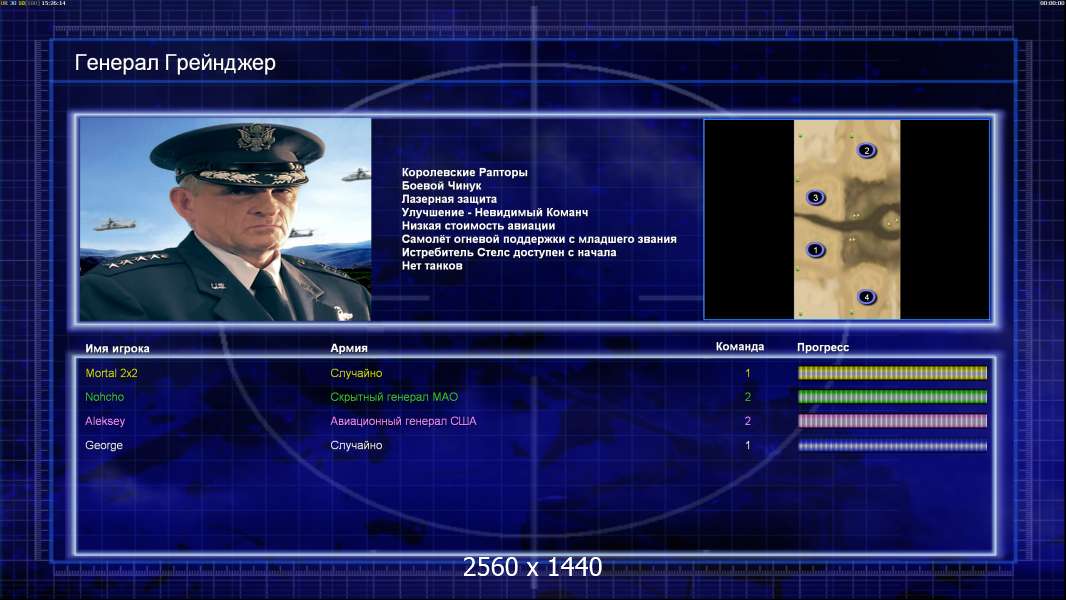The image size is (1066, 600).
Task: Click column header 'Прогресс'
Action: [x=823, y=347]
